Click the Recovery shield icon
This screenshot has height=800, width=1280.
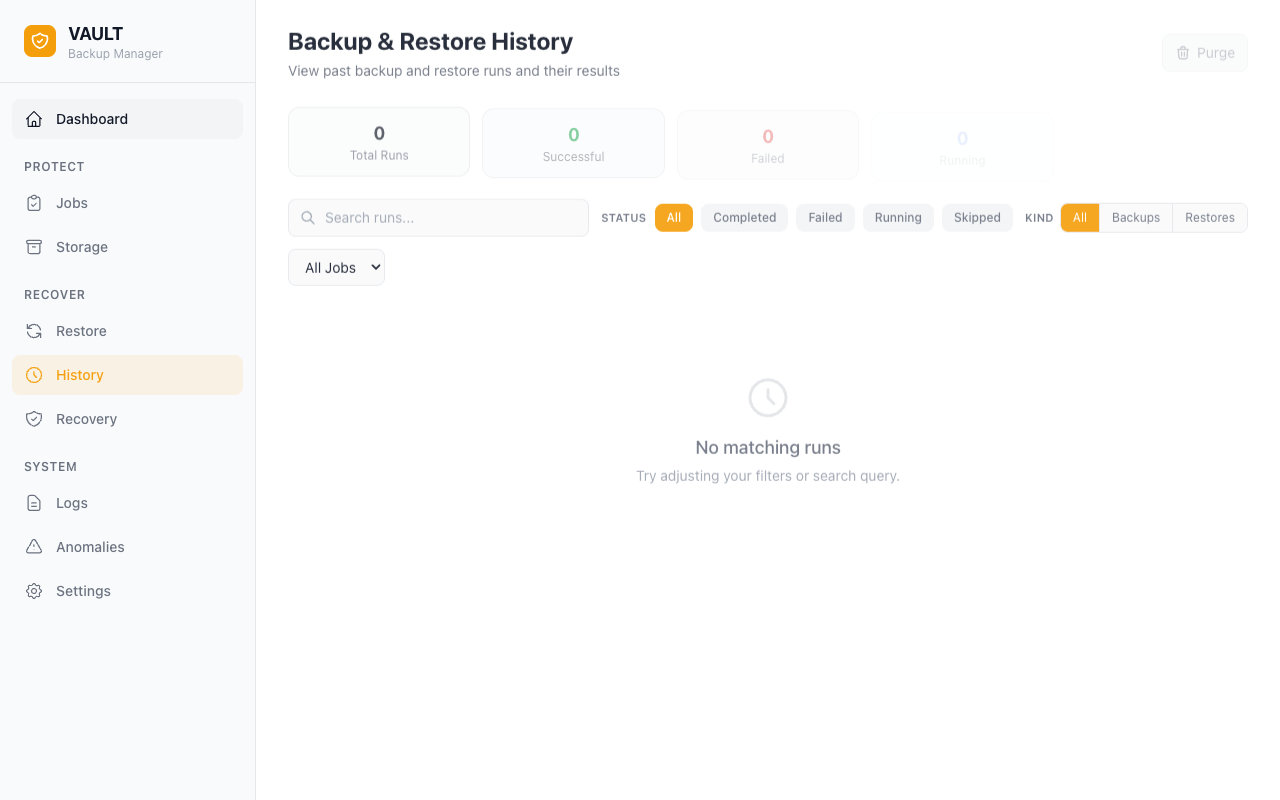(34, 419)
